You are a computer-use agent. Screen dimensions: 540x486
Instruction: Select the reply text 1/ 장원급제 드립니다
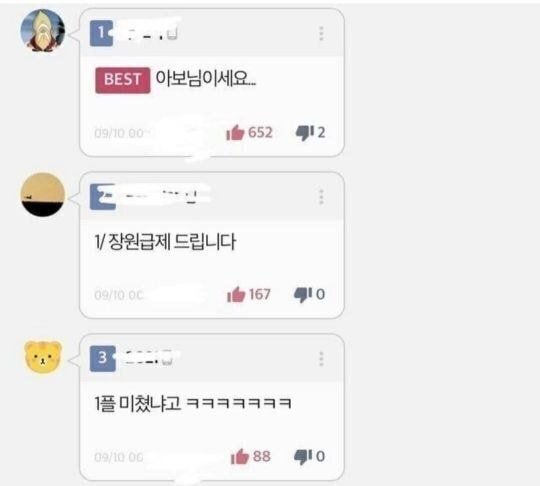[165, 241]
